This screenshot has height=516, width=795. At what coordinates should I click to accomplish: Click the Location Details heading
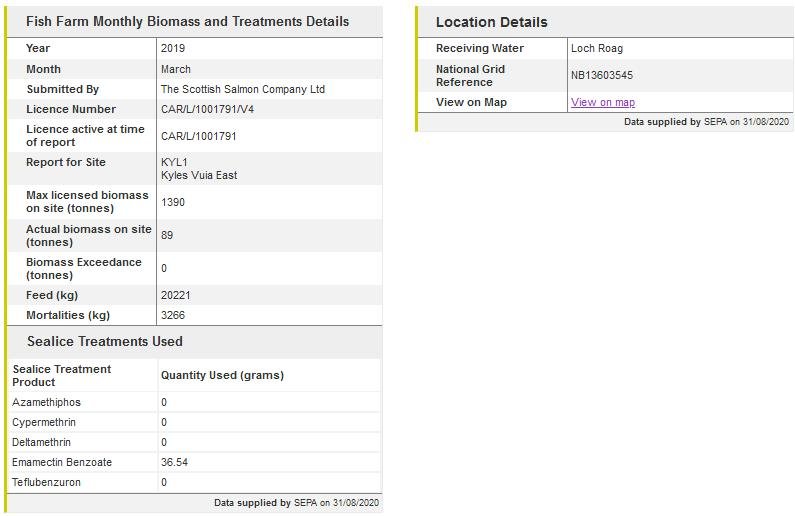click(x=491, y=22)
